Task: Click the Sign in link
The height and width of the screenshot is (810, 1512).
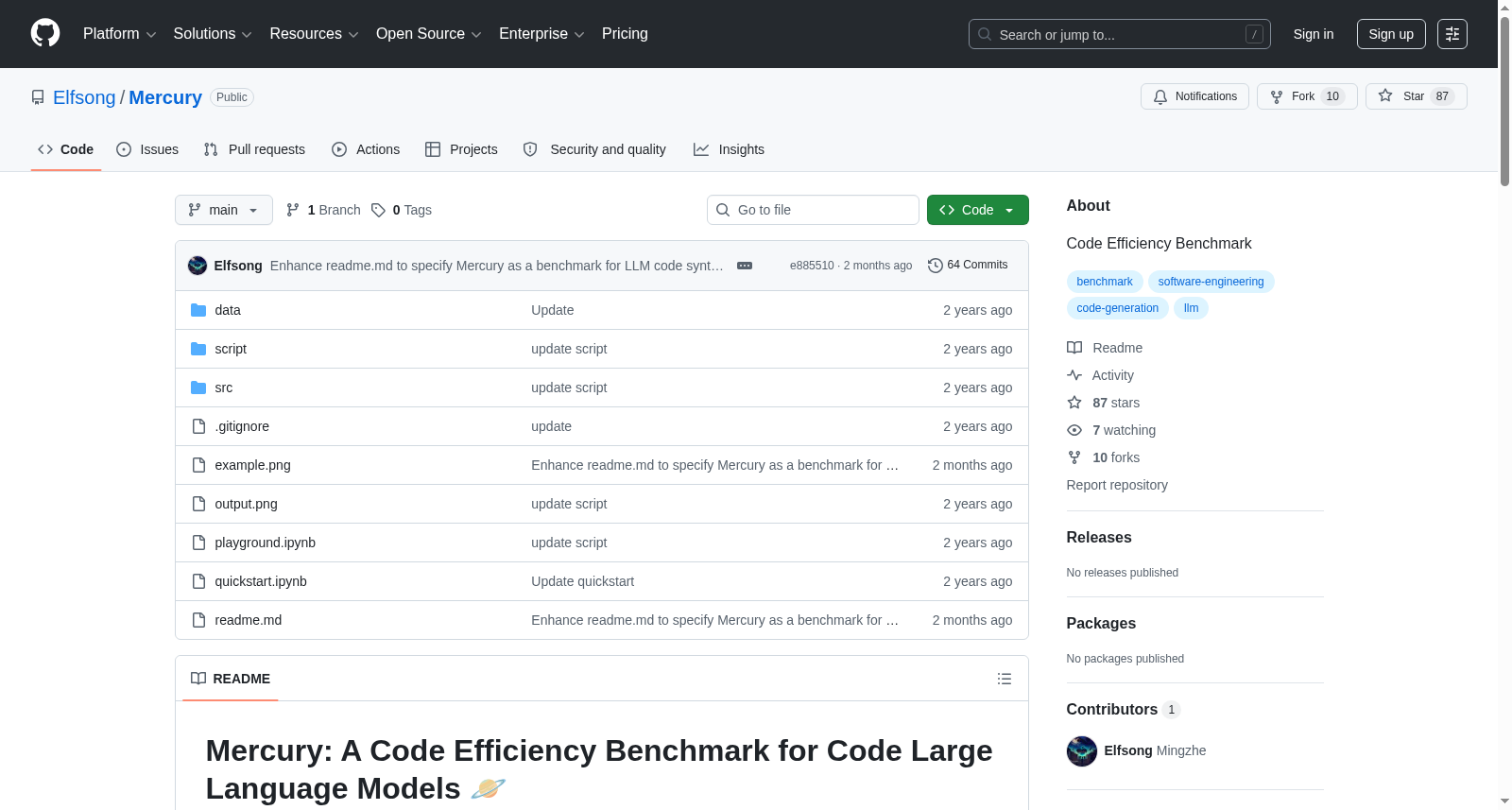Action: pyautogui.click(x=1314, y=34)
